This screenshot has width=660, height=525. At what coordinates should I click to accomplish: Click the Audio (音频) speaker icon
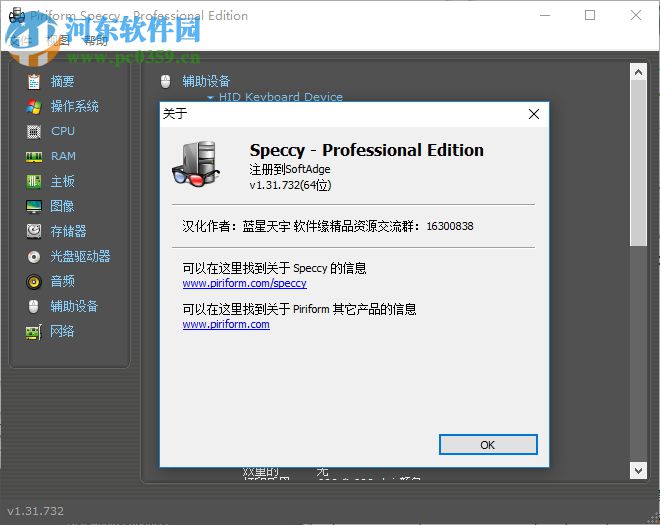click(34, 281)
